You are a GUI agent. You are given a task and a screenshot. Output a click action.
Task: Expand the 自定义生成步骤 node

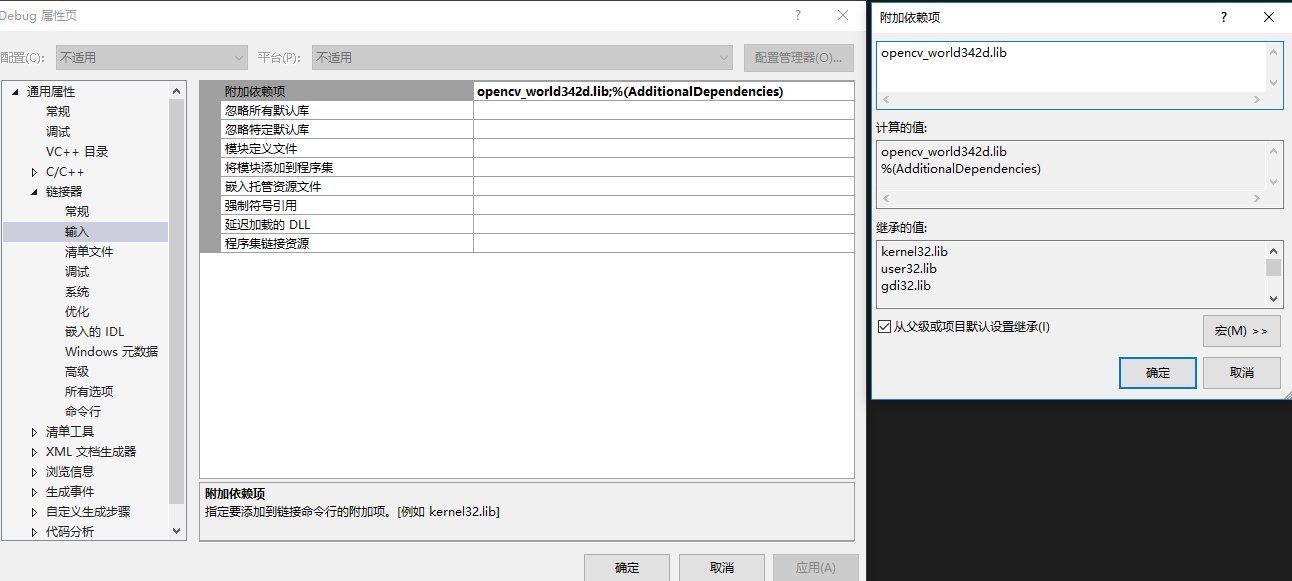[x=35, y=512]
